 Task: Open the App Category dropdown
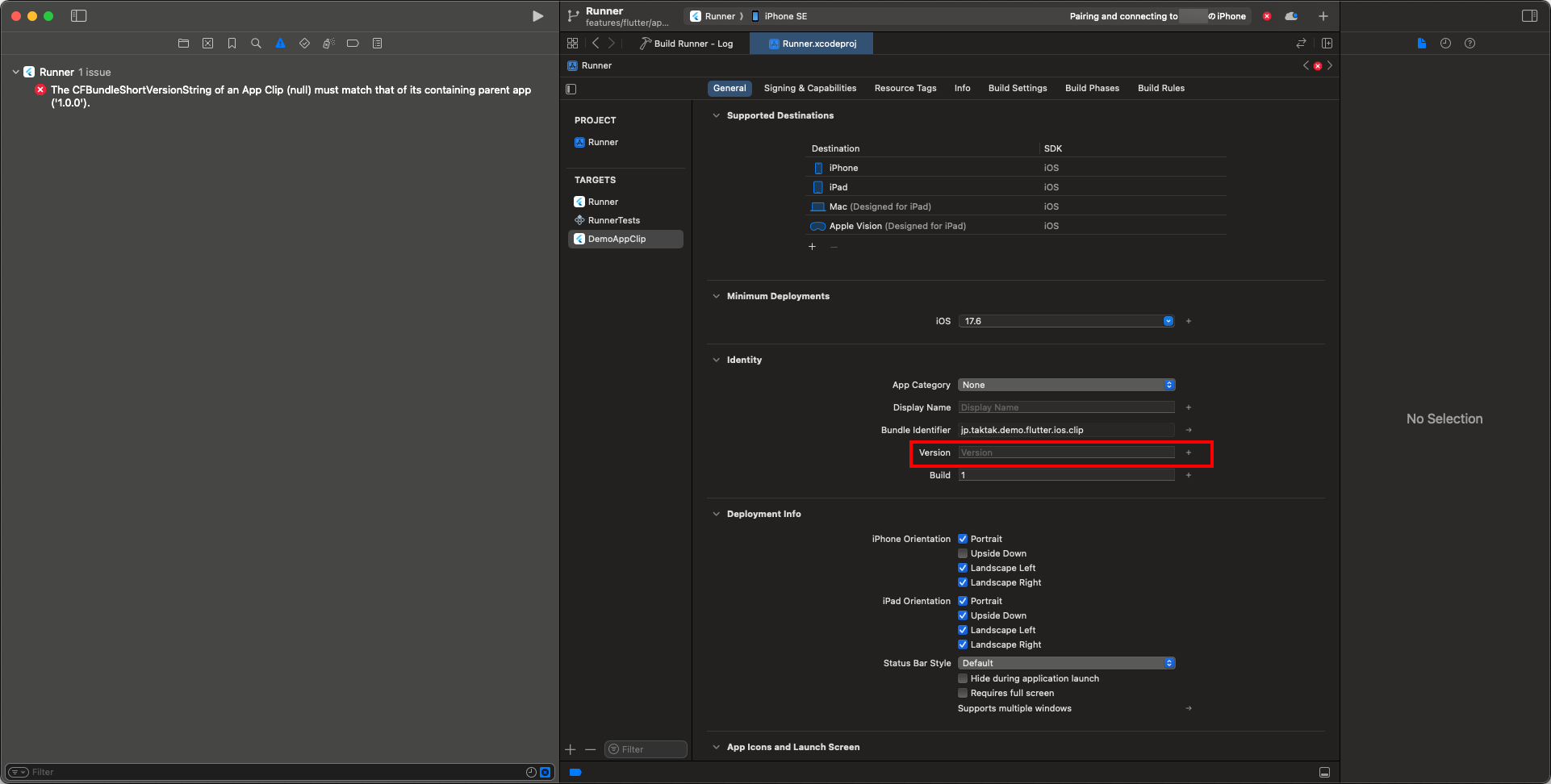click(1067, 385)
